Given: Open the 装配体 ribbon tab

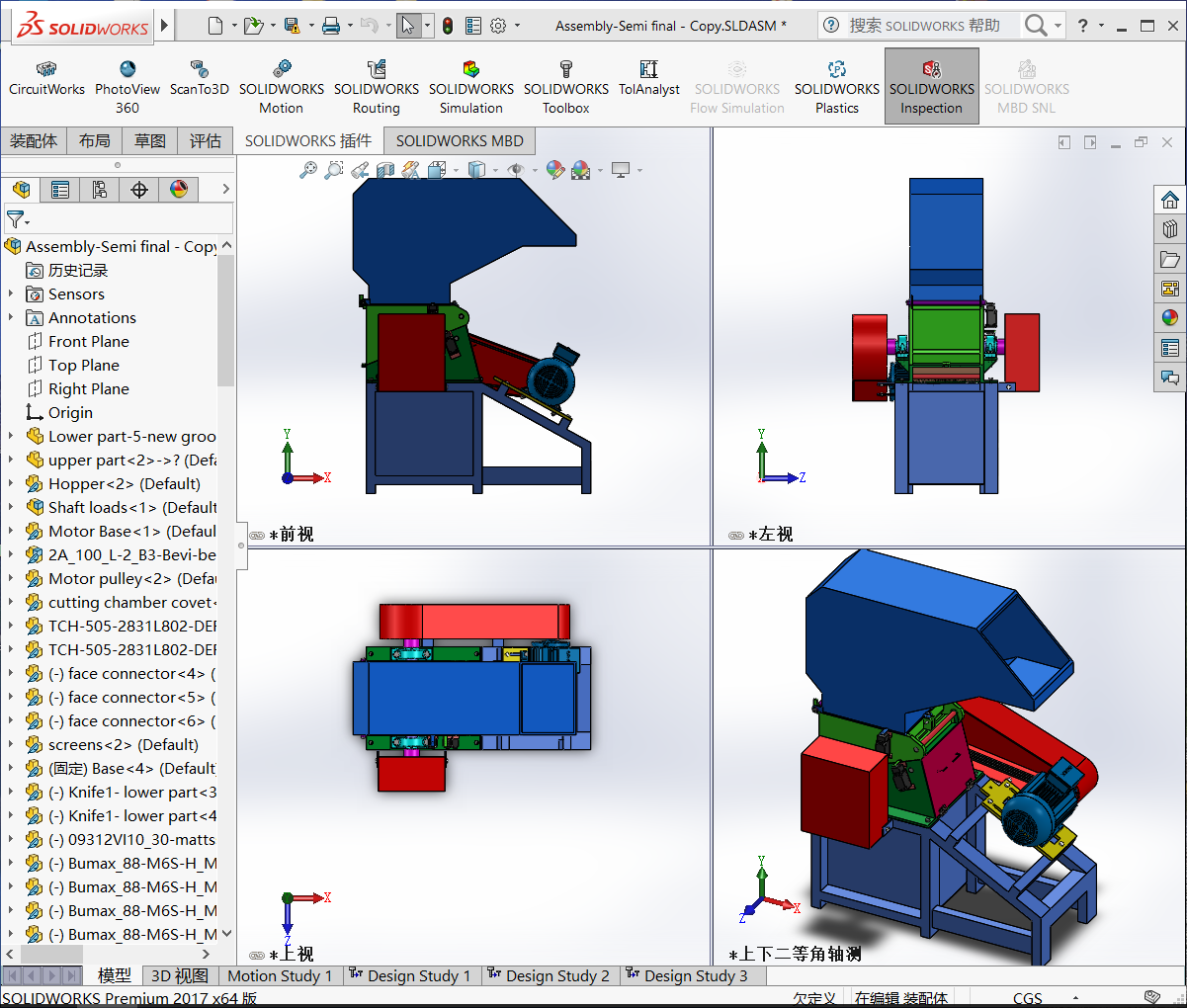Looking at the screenshot, I should point(34,141).
